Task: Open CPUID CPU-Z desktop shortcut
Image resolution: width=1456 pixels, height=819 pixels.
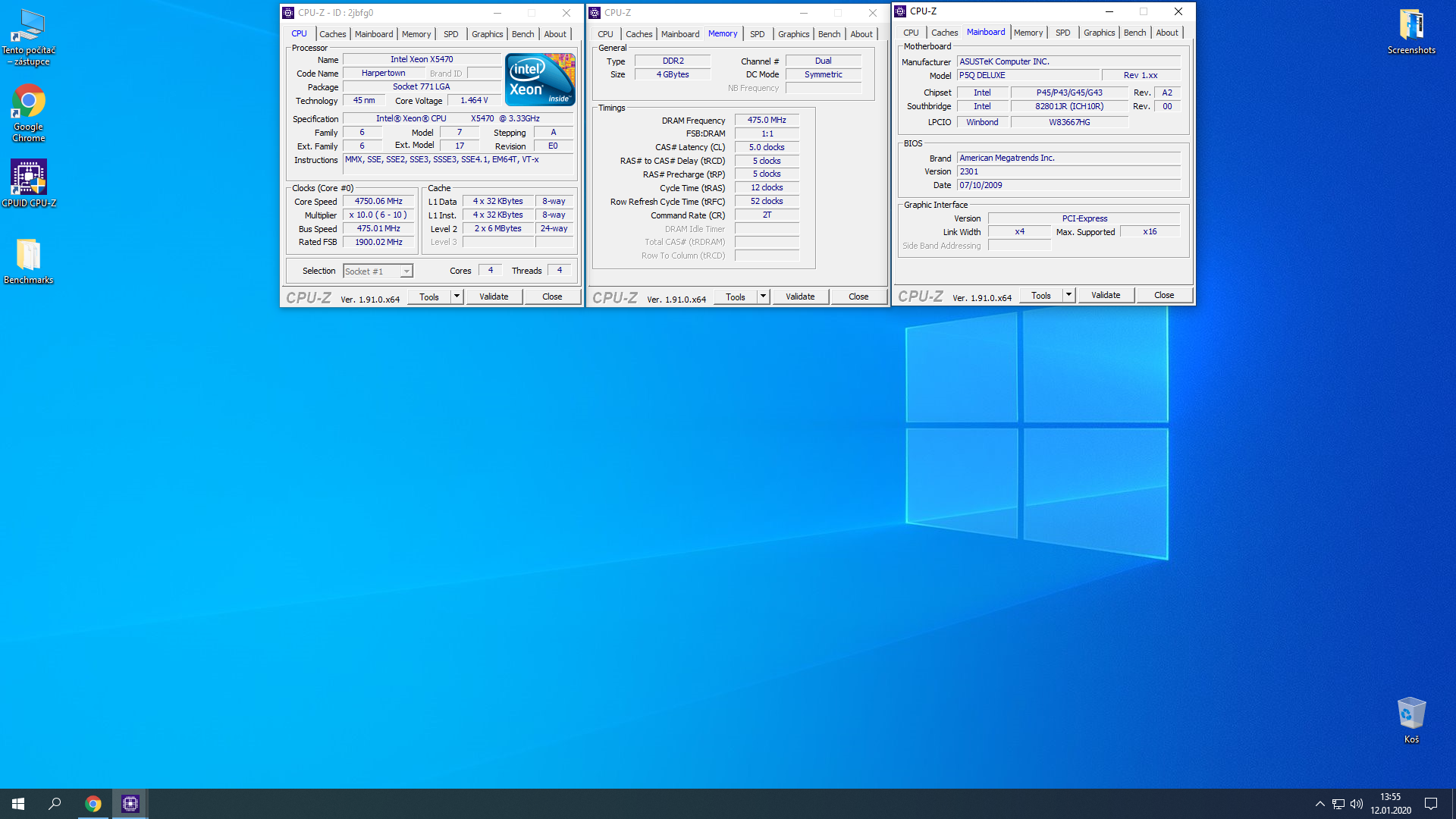Action: click(x=29, y=183)
